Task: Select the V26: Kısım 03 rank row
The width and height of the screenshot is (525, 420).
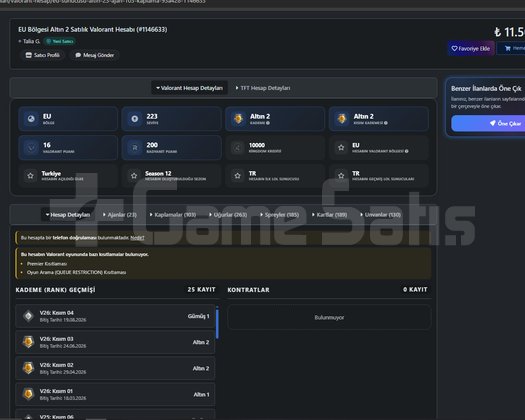Action: point(115,342)
